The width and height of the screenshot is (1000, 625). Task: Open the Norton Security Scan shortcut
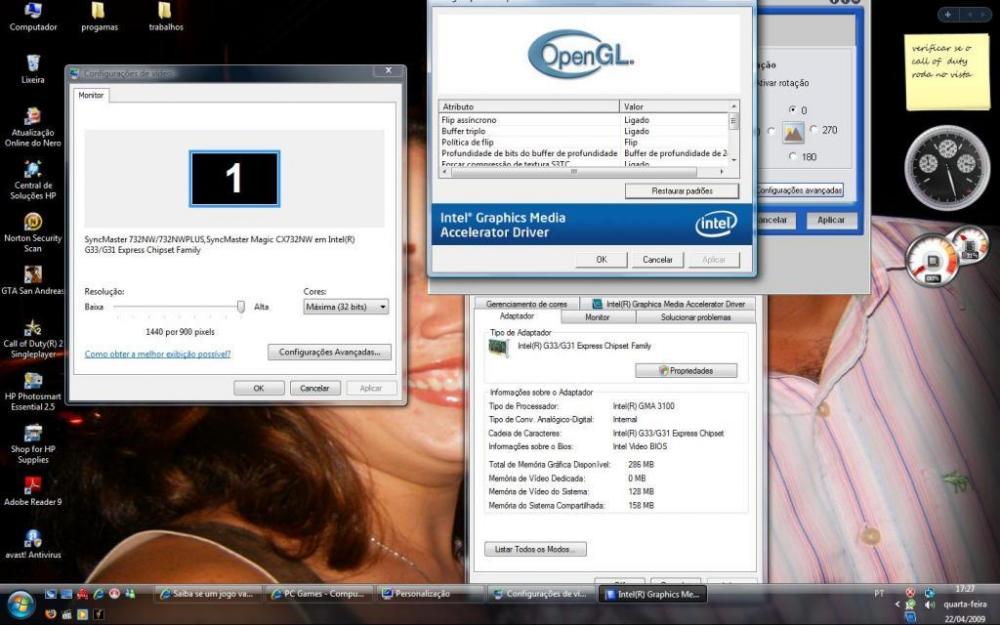tap(33, 222)
